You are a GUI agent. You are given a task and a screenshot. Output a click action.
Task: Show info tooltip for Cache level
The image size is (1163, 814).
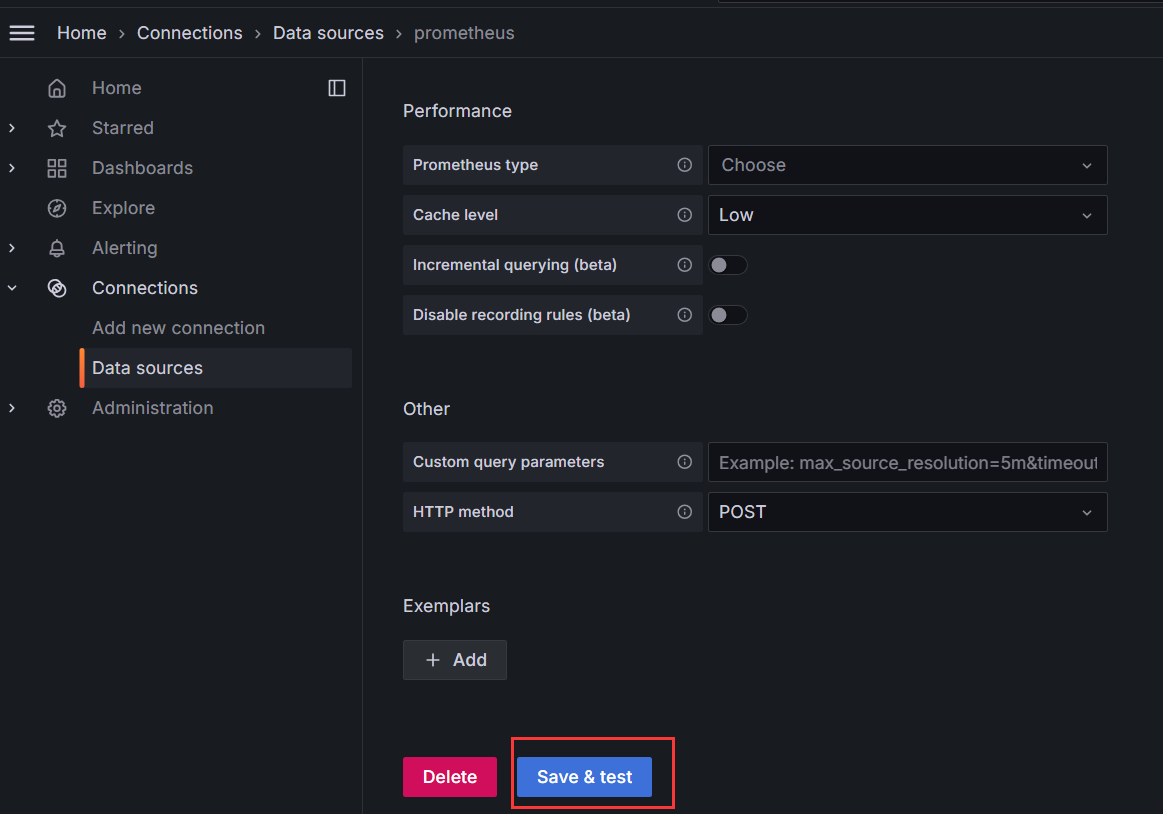685,214
